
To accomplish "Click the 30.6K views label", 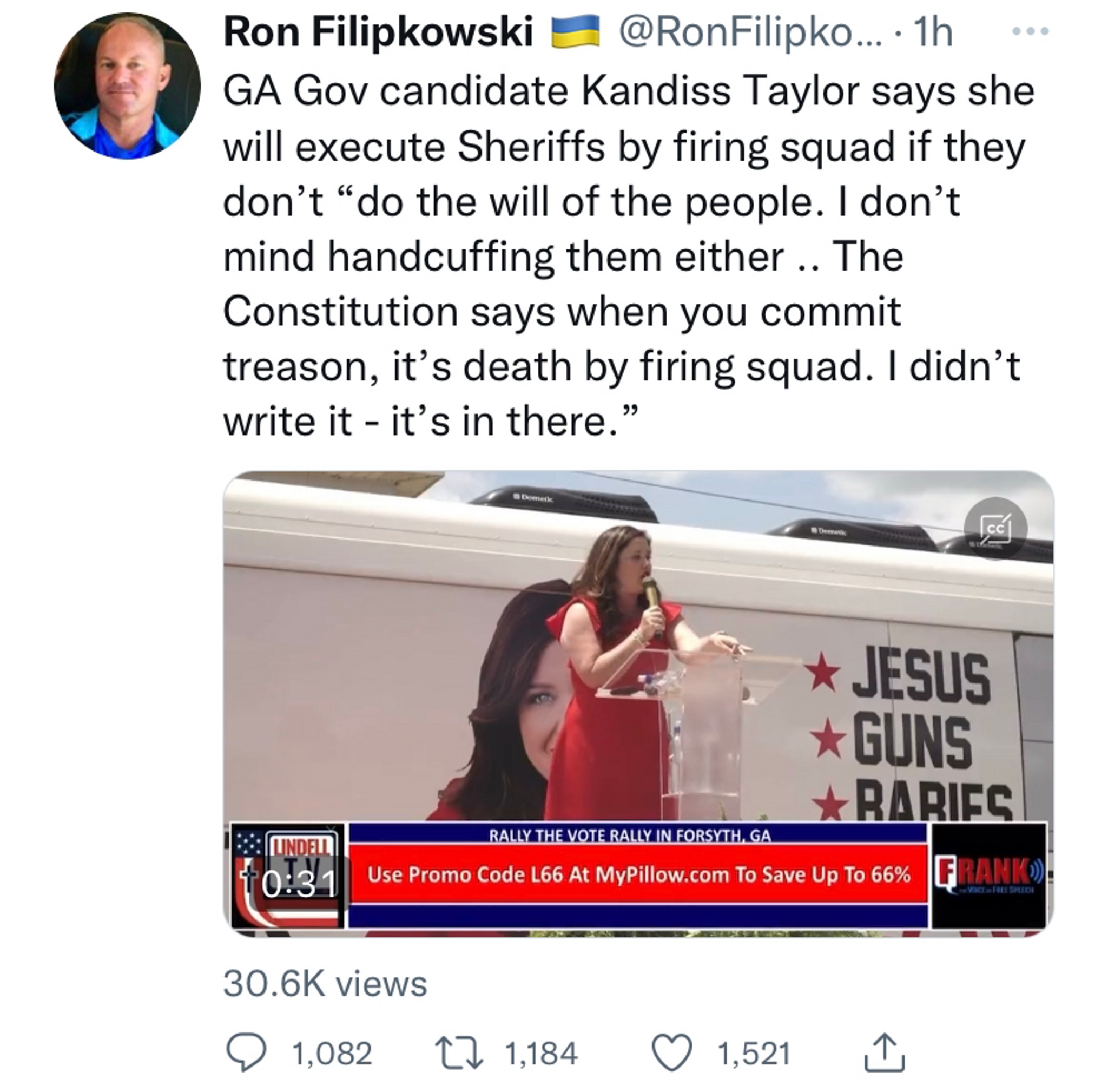I will click(x=325, y=985).
